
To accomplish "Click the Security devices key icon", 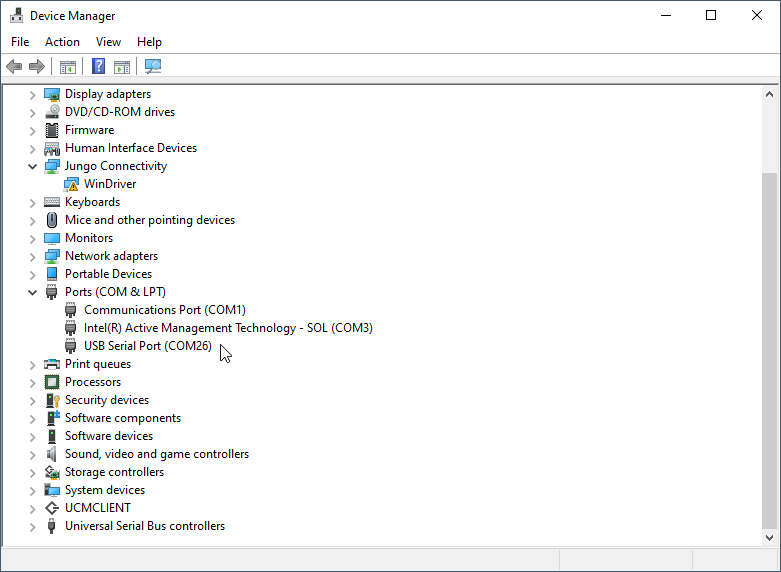I will 53,400.
